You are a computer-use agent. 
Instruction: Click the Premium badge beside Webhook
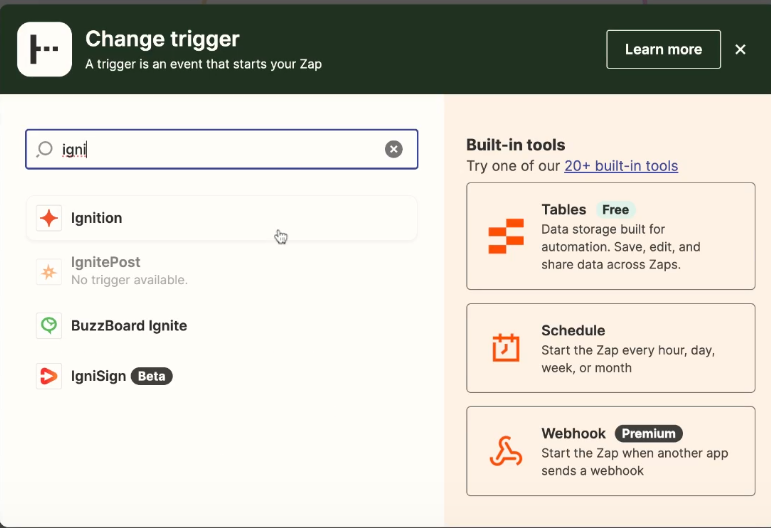(x=649, y=434)
